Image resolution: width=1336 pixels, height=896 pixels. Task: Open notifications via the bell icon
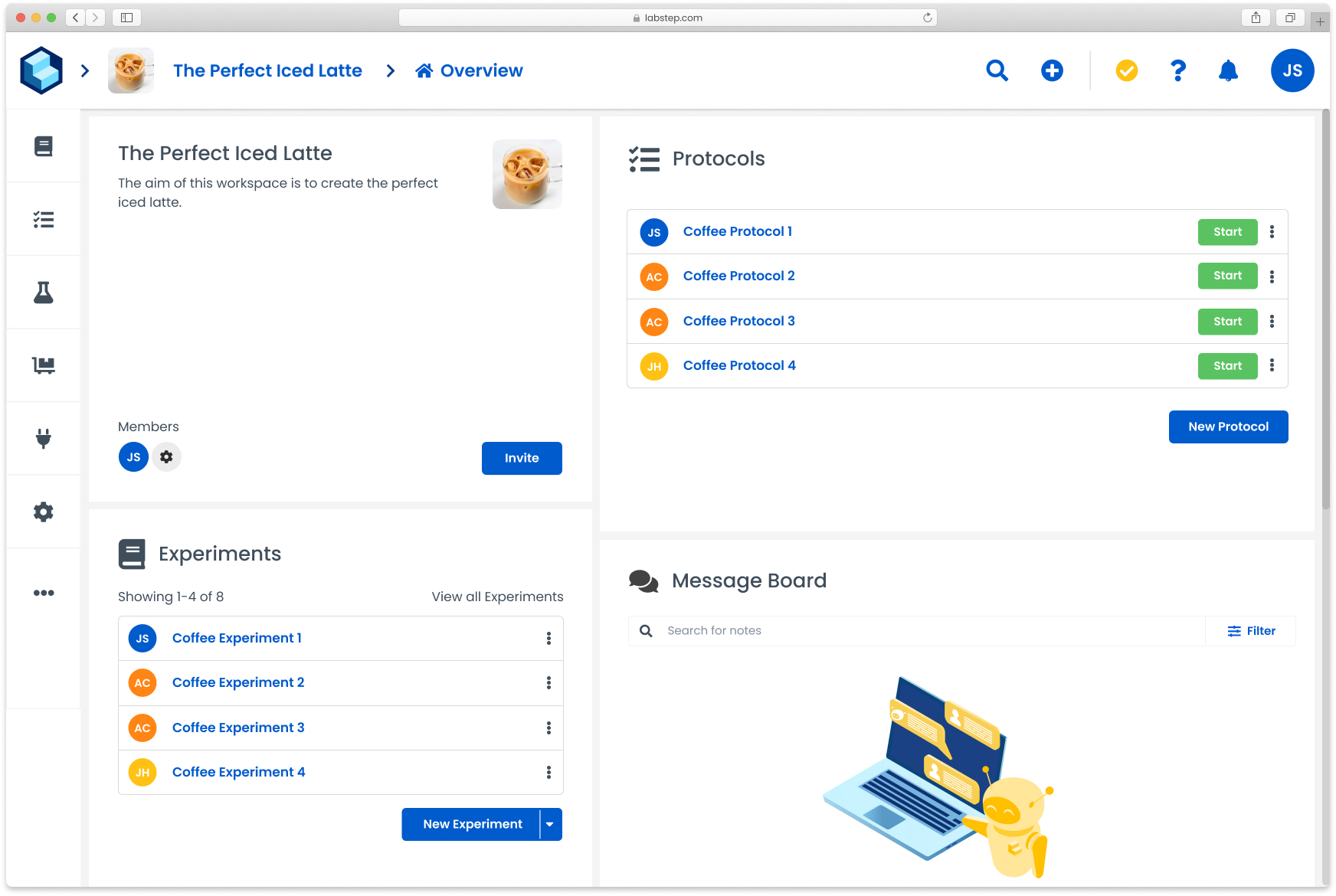click(1229, 70)
